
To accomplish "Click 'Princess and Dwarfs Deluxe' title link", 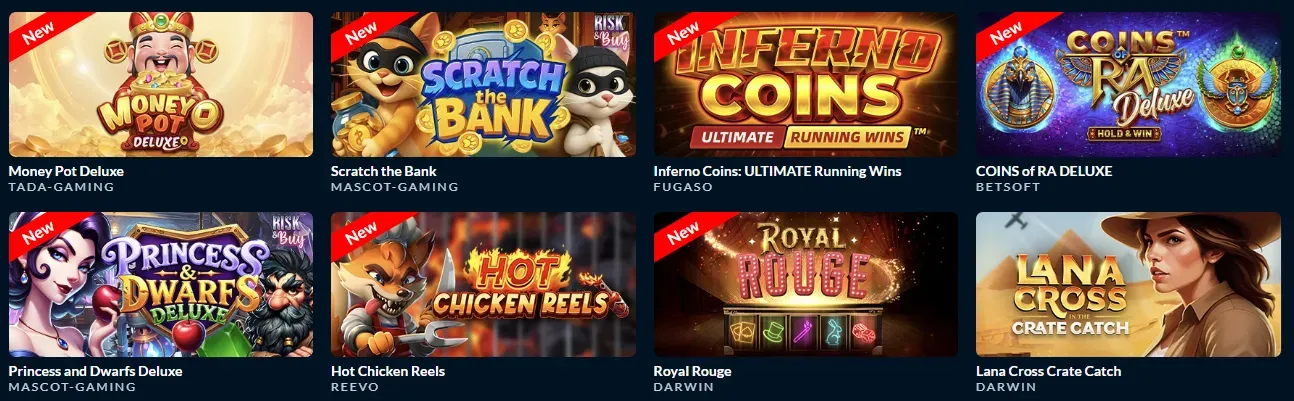I will point(95,371).
